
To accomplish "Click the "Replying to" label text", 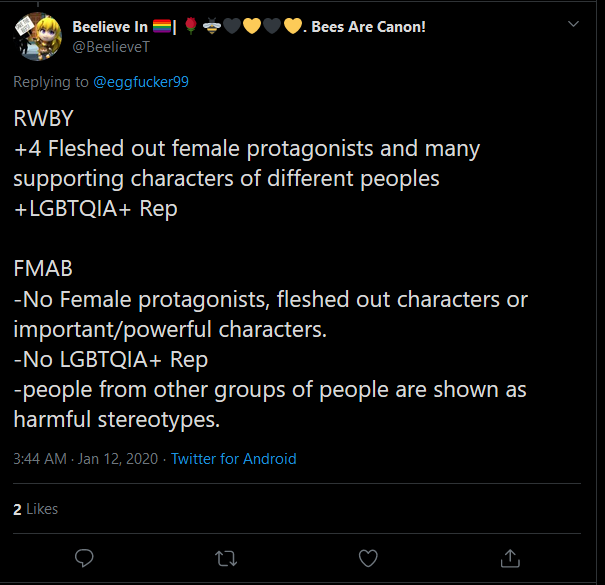I will pos(51,82).
